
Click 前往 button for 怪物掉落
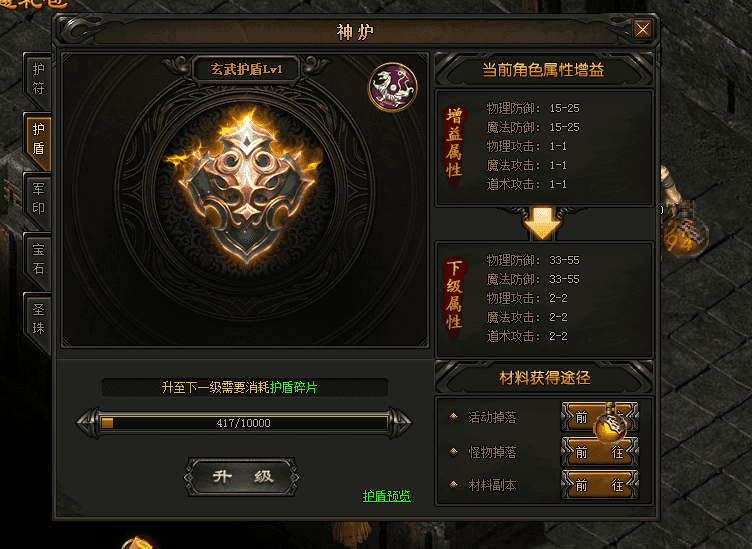(600, 452)
